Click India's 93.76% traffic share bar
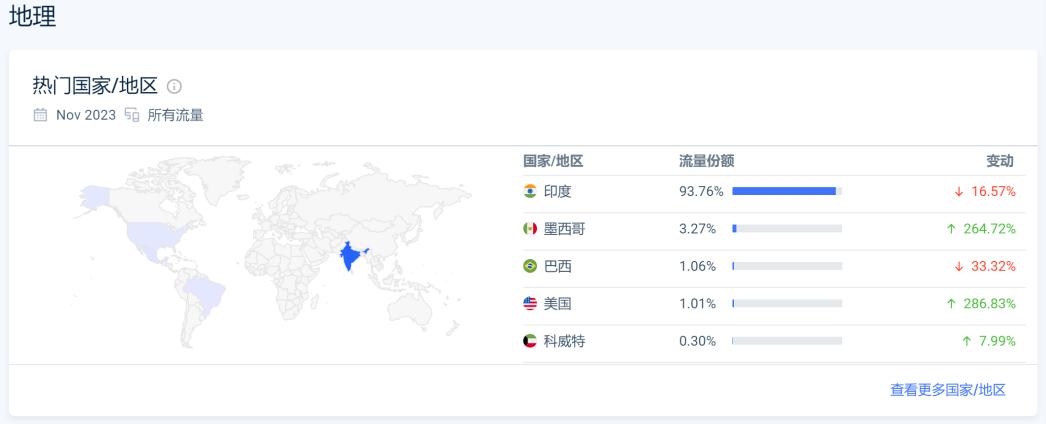Viewport: 1046px width, 424px height. (786, 191)
